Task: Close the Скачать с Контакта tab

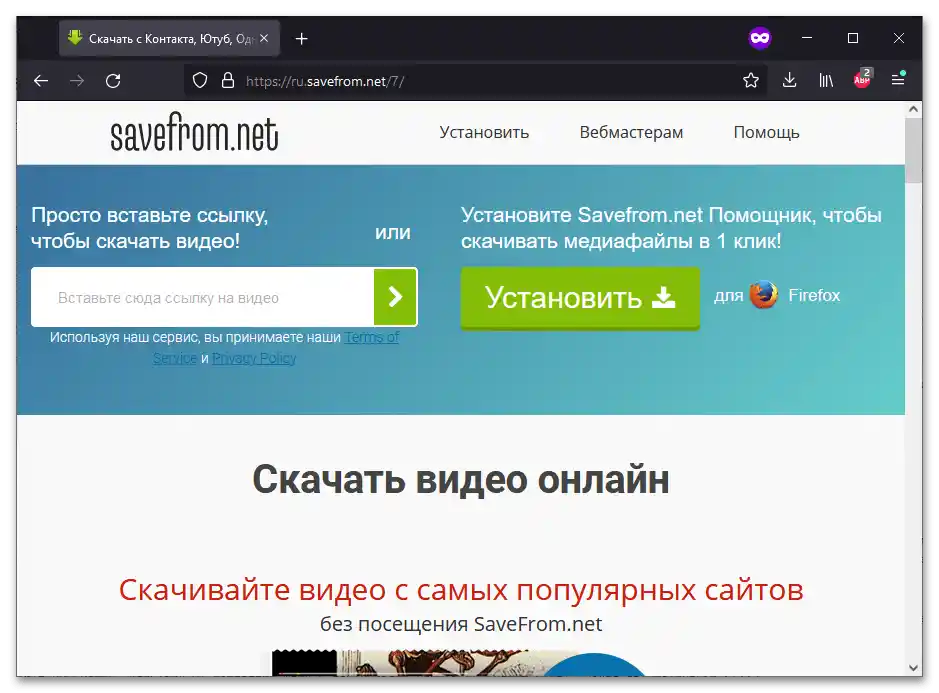Action: [x=264, y=38]
